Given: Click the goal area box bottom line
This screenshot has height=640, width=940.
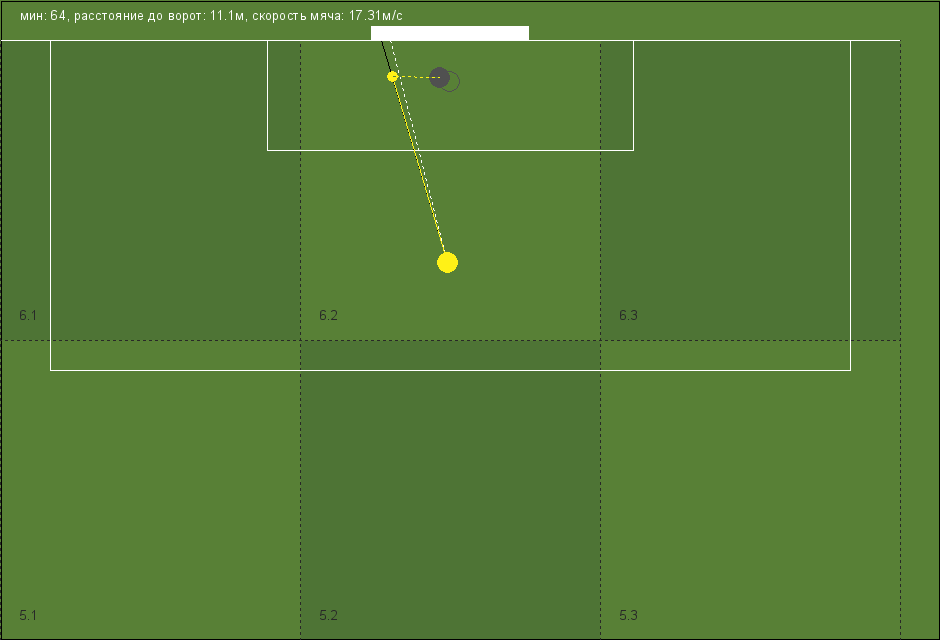Looking at the screenshot, I should coord(450,150).
